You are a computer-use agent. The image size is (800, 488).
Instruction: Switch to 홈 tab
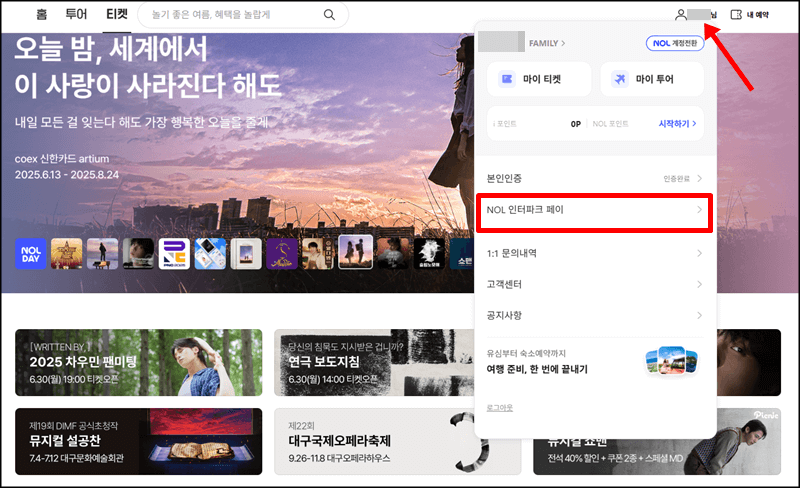pyautogui.click(x=41, y=15)
